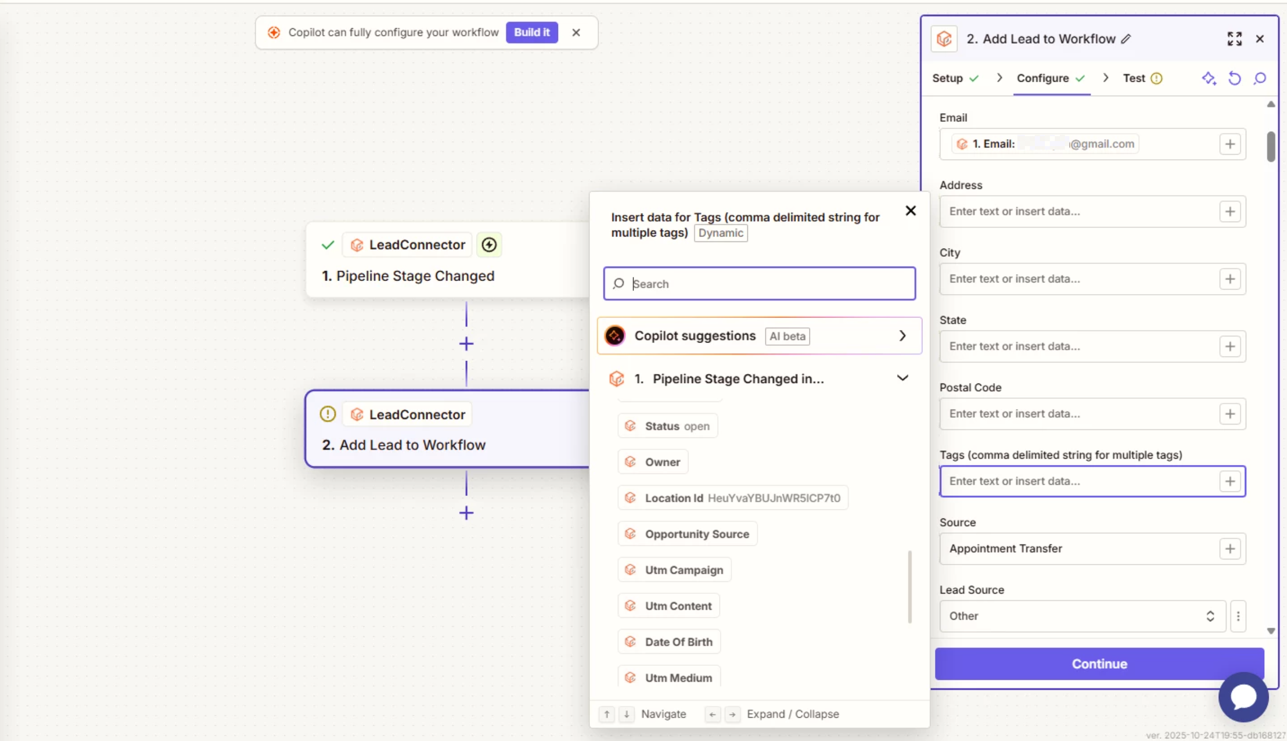Switch to the Setup tab
The height and width of the screenshot is (741, 1287).
(x=947, y=78)
